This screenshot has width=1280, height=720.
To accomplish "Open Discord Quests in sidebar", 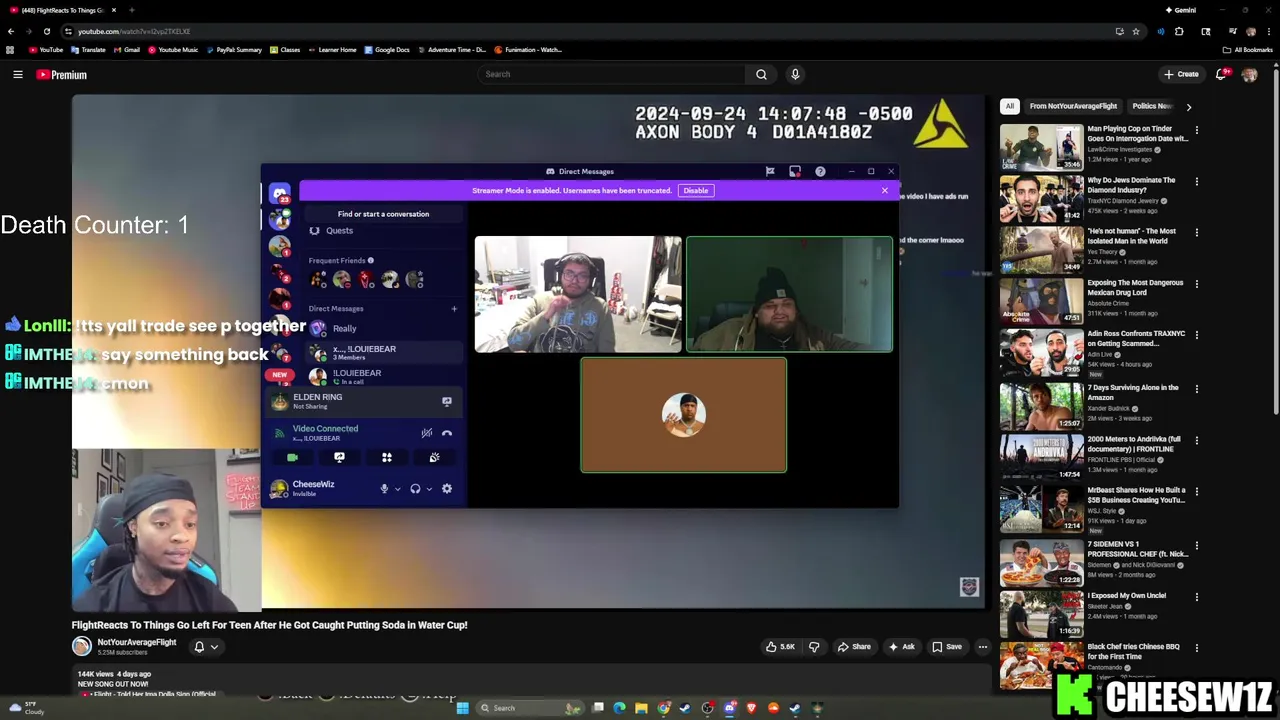I will [x=339, y=231].
